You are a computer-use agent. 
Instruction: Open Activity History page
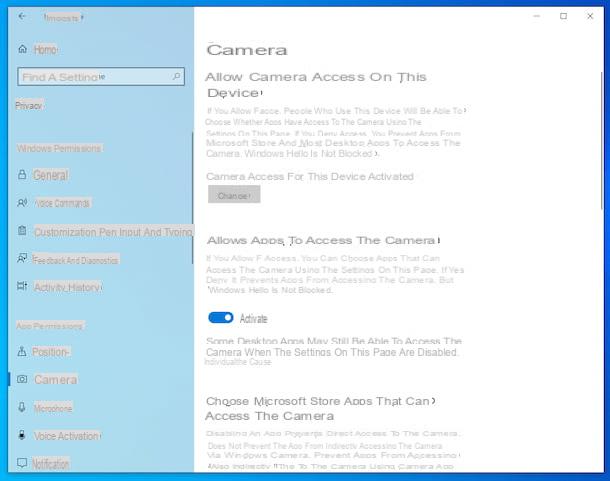click(68, 288)
